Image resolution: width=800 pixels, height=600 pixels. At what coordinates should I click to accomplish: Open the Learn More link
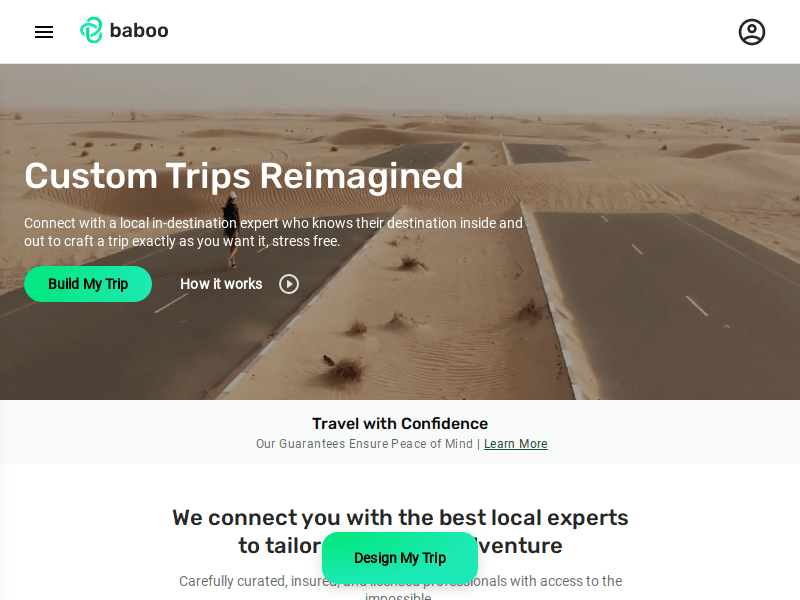(x=516, y=444)
